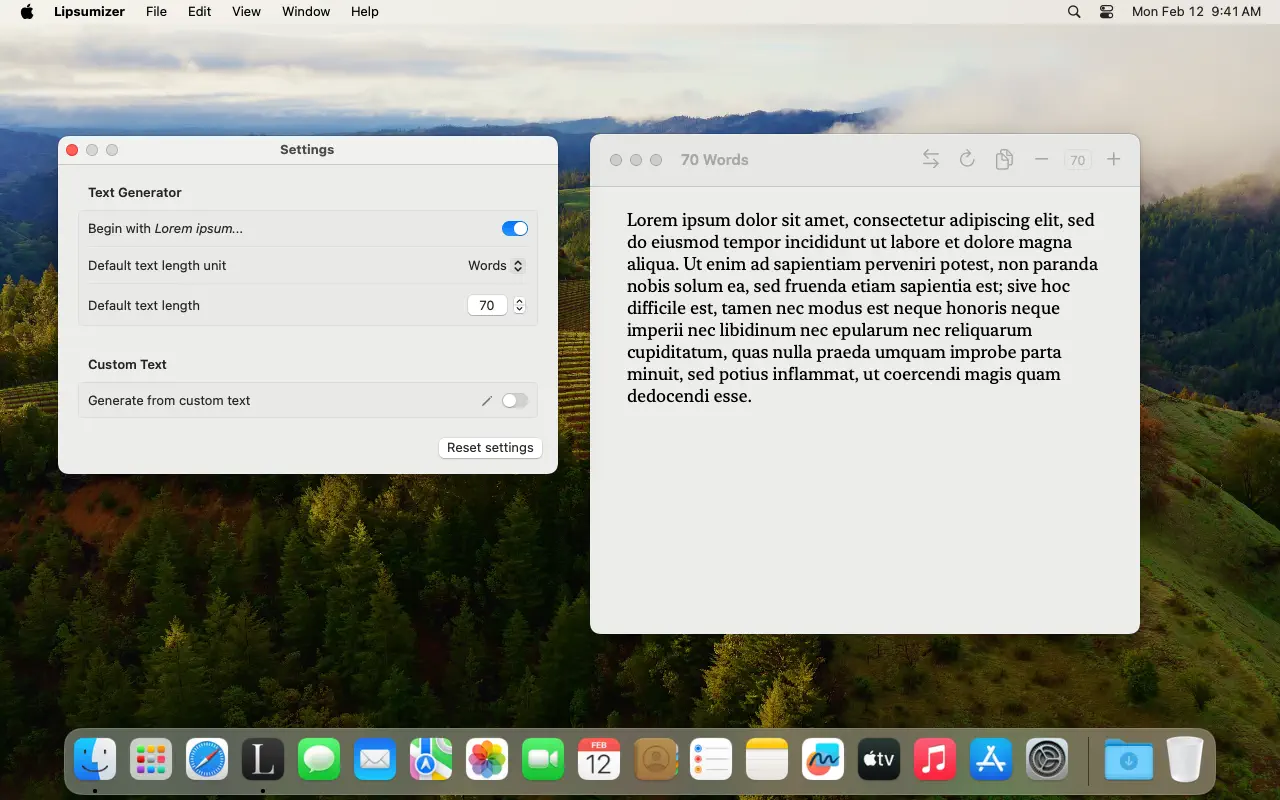The height and width of the screenshot is (800, 1280).
Task: Click the minus icon to decrease word count
Action: tap(1040, 159)
